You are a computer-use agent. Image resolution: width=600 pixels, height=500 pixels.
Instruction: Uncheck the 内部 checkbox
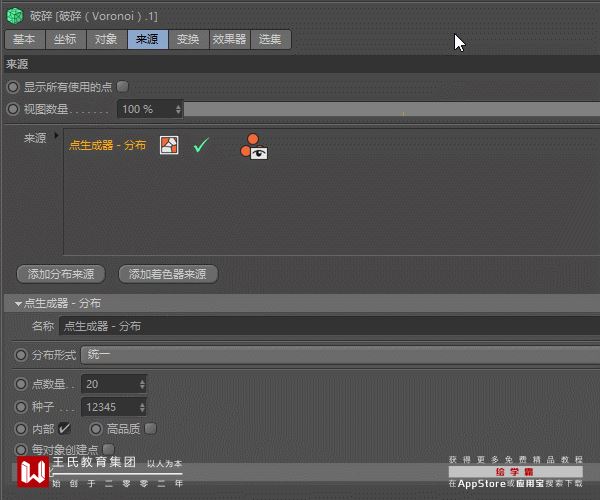64,428
